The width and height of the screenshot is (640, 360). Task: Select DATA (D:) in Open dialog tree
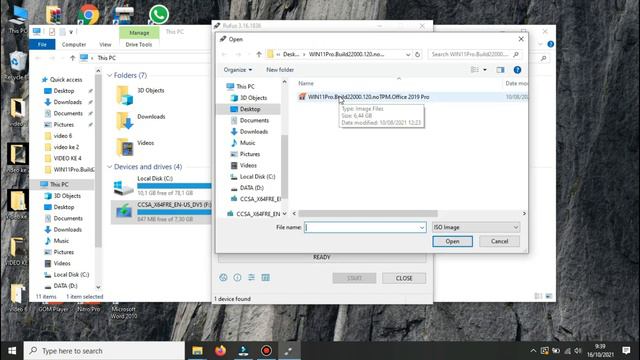pyautogui.click(x=251, y=188)
